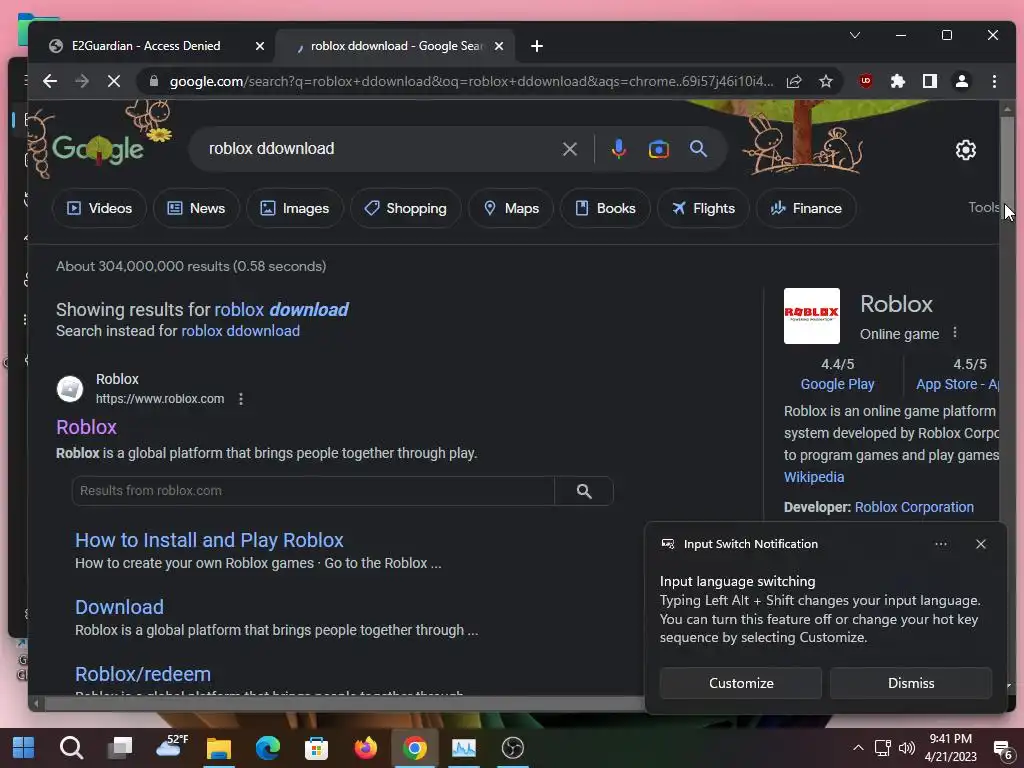
Task: Open the Google Play rating link
Action: (x=837, y=385)
